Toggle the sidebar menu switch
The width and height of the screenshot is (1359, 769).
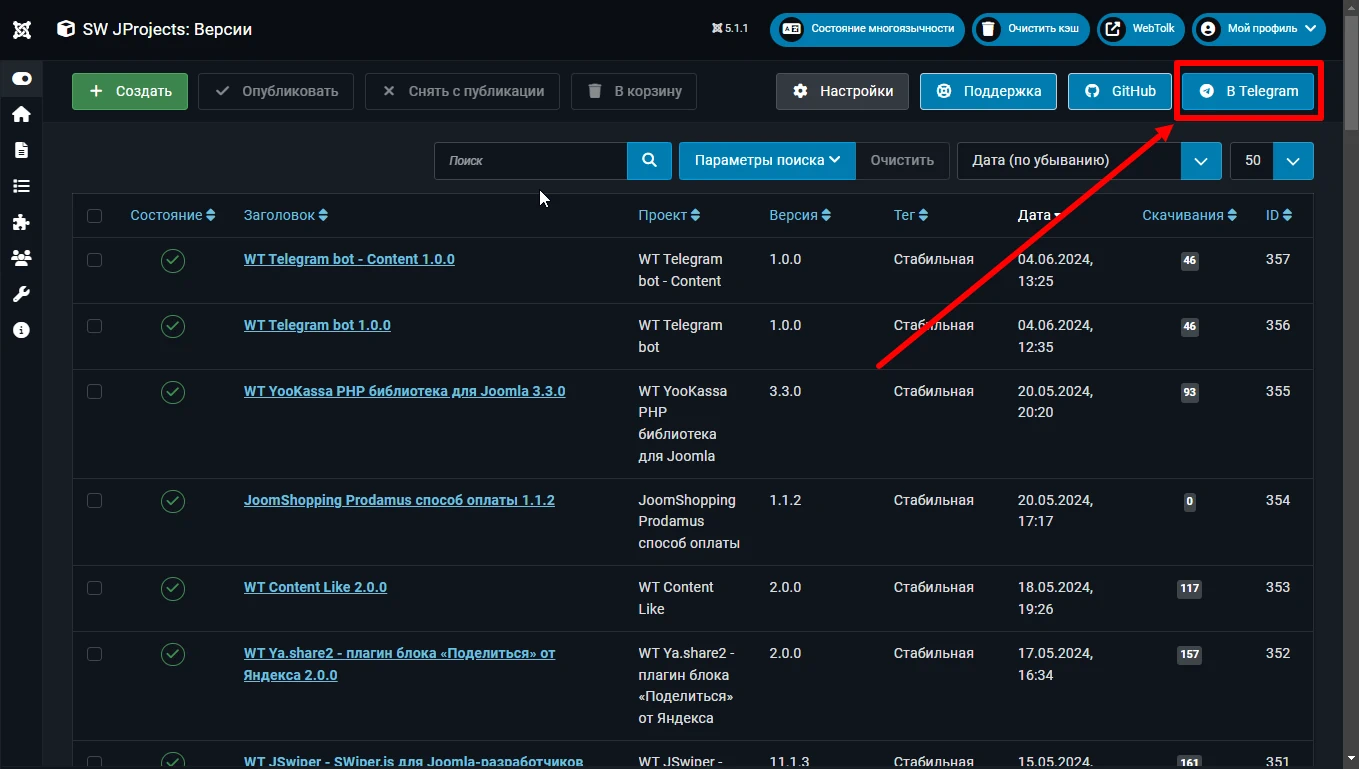(x=21, y=78)
